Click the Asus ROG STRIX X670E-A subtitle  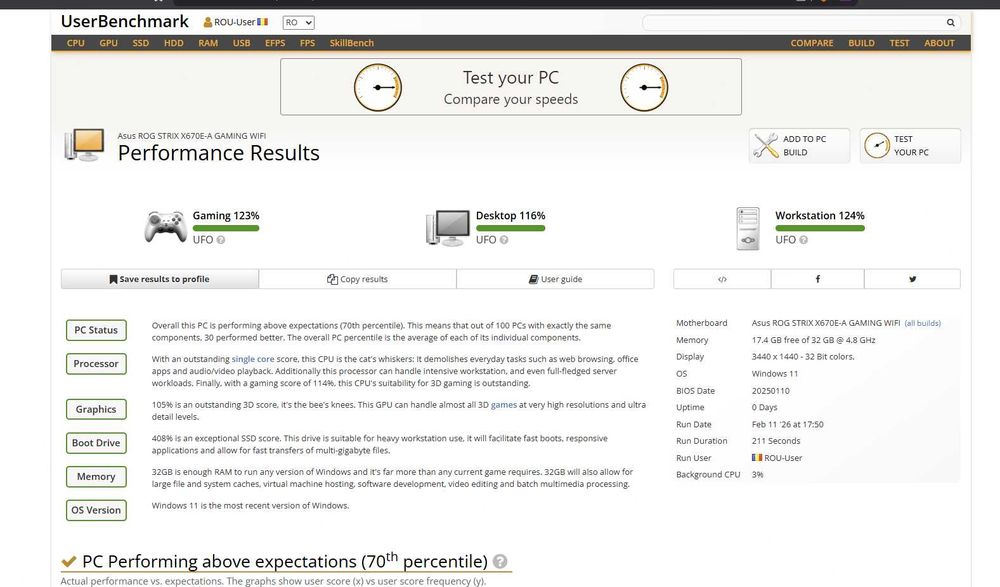click(x=192, y=136)
